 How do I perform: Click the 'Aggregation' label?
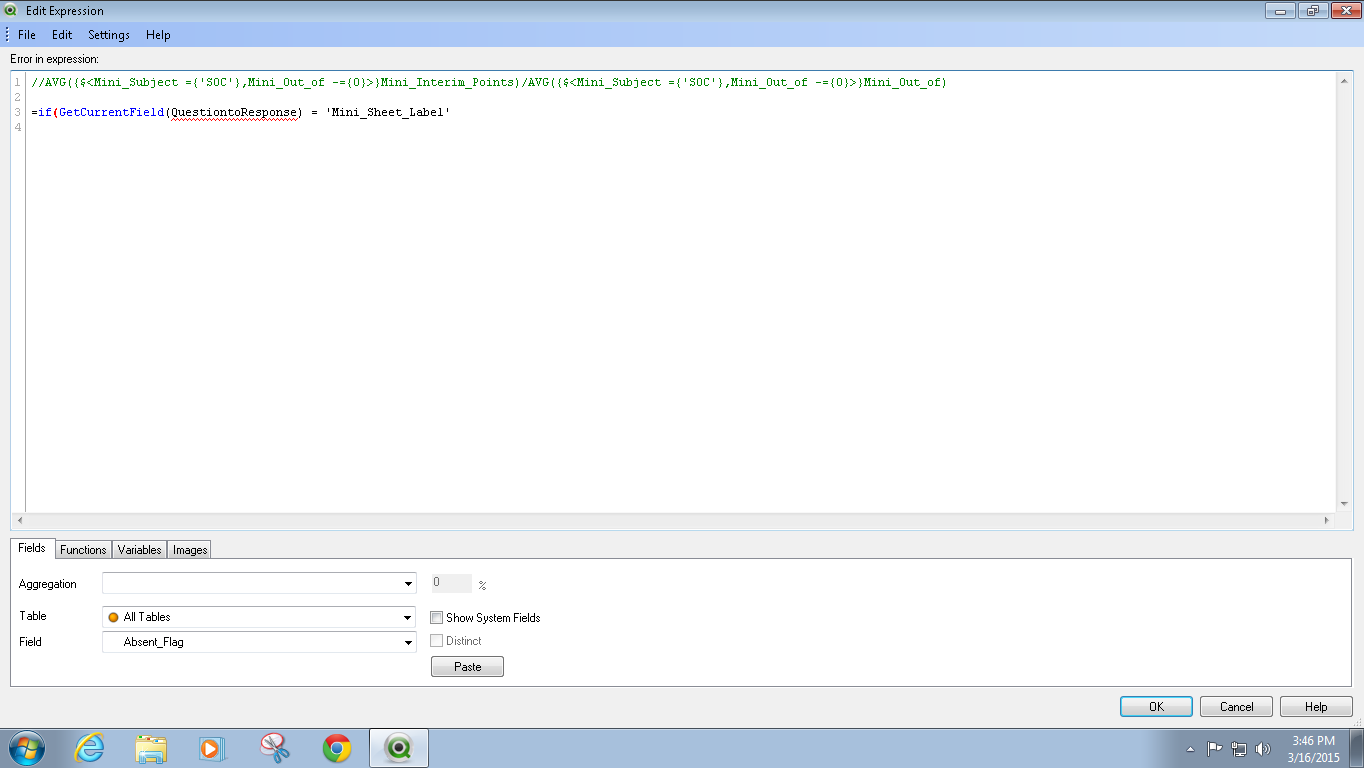[48, 584]
